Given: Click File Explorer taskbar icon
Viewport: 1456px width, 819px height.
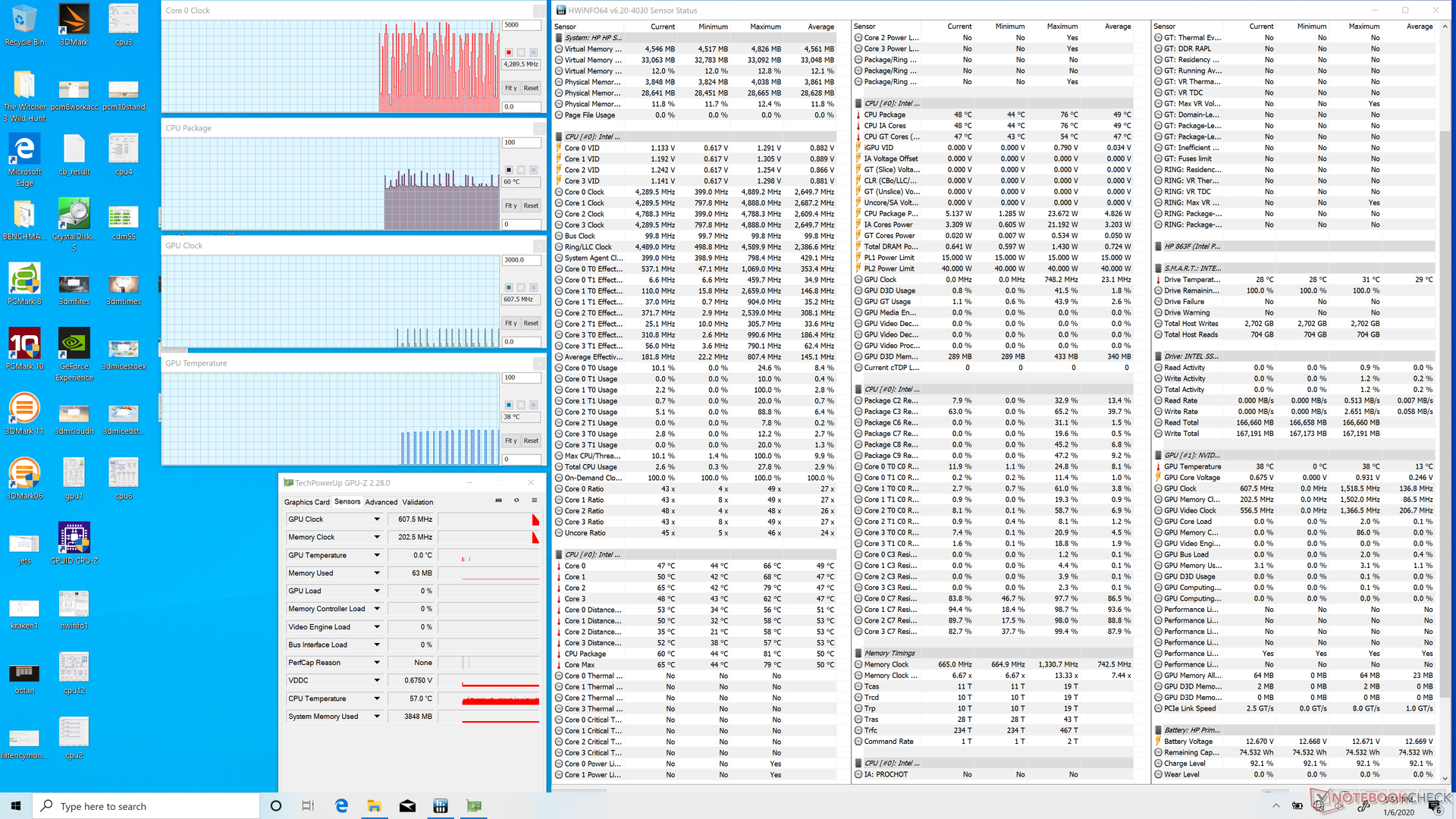Looking at the screenshot, I should pyautogui.click(x=374, y=806).
